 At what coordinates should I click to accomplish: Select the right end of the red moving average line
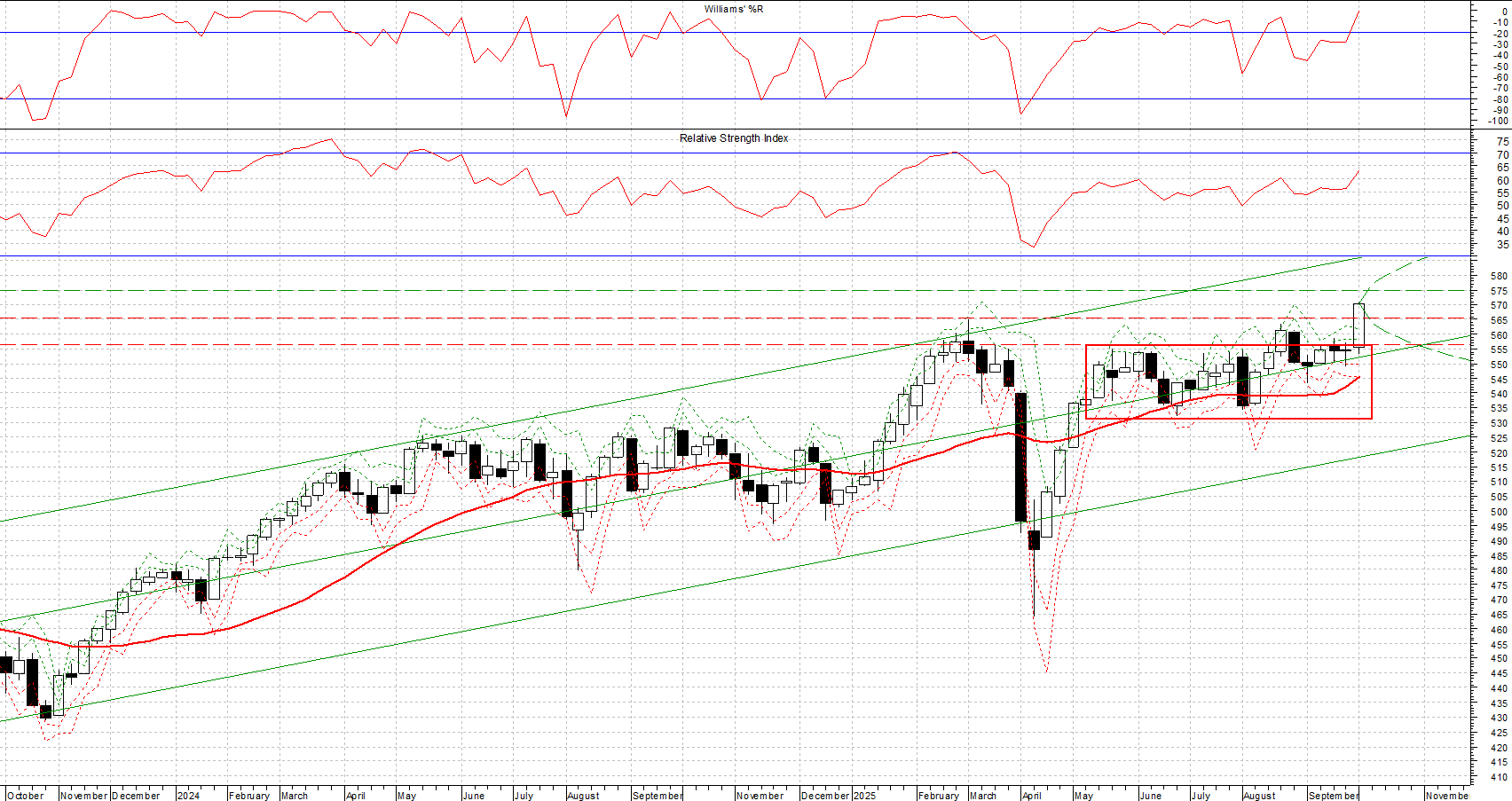[1358, 377]
